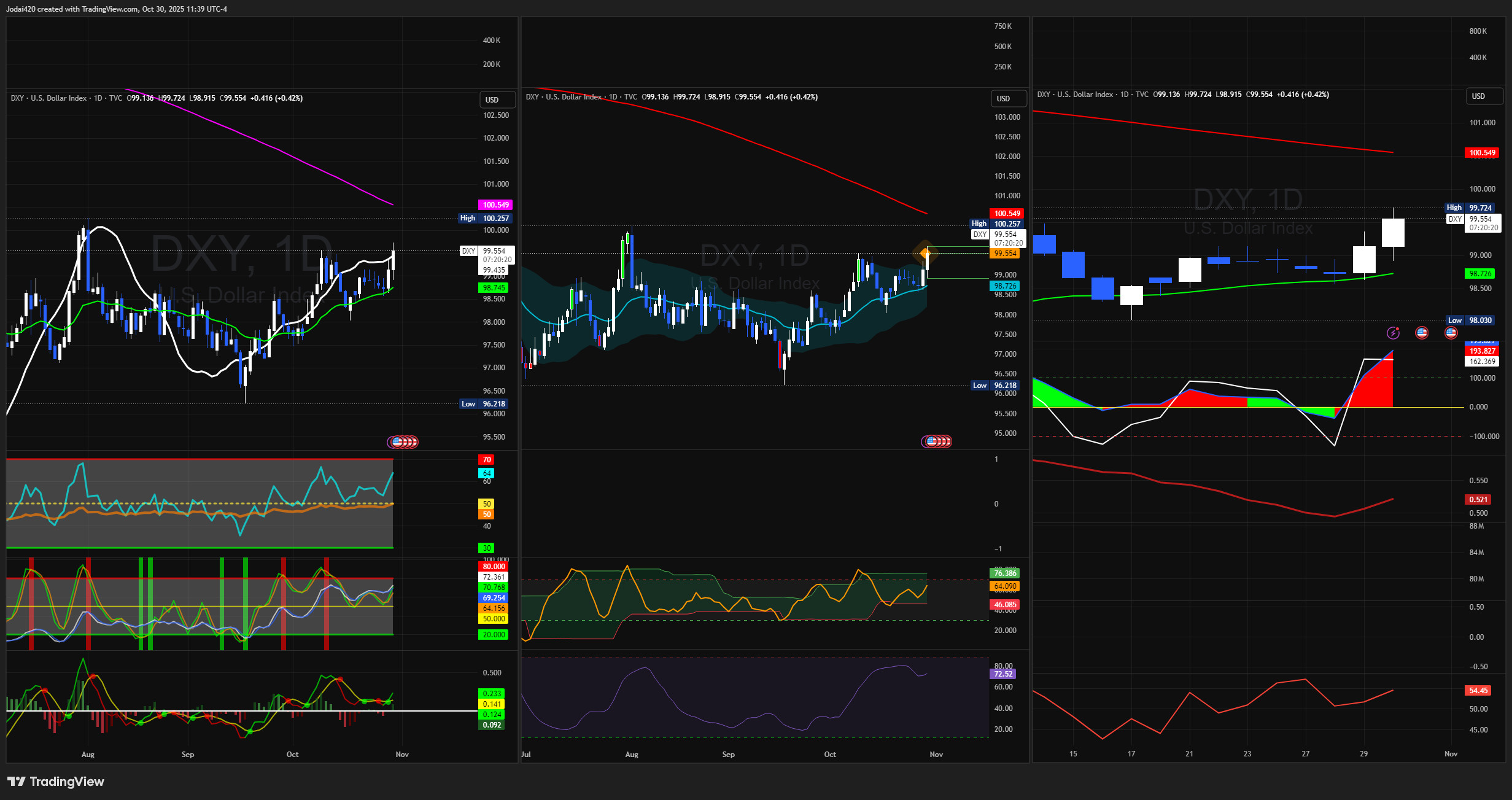Click the green 98.726 label on the right chart
Viewport: 1512px width, 800px height.
pyautogui.click(x=1480, y=274)
